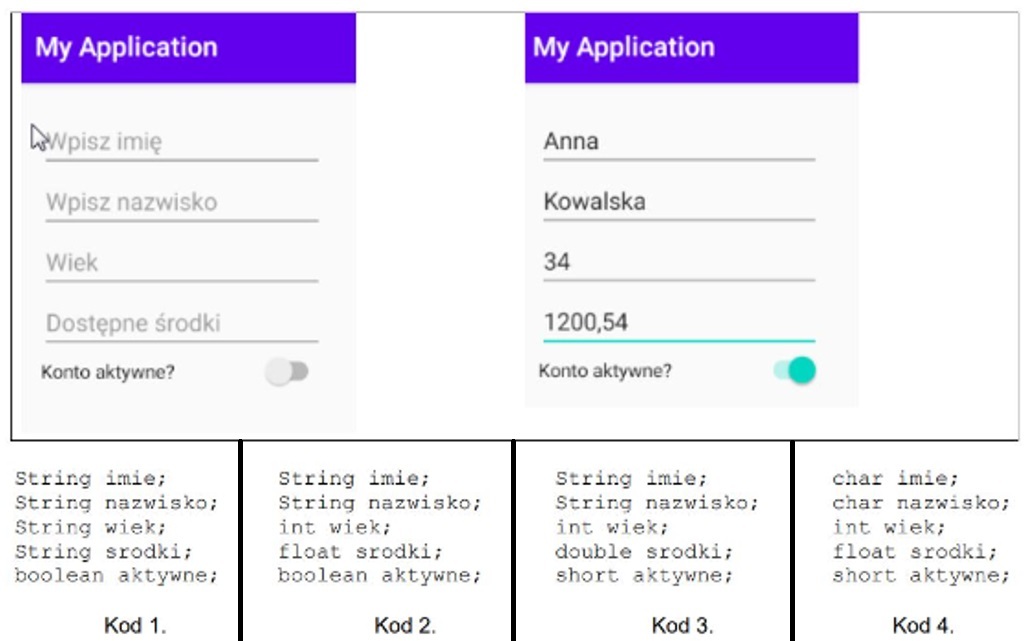Viewport: 1036px width, 641px height.
Task: Click the right 'My Application' title bar
Action: 692,48
